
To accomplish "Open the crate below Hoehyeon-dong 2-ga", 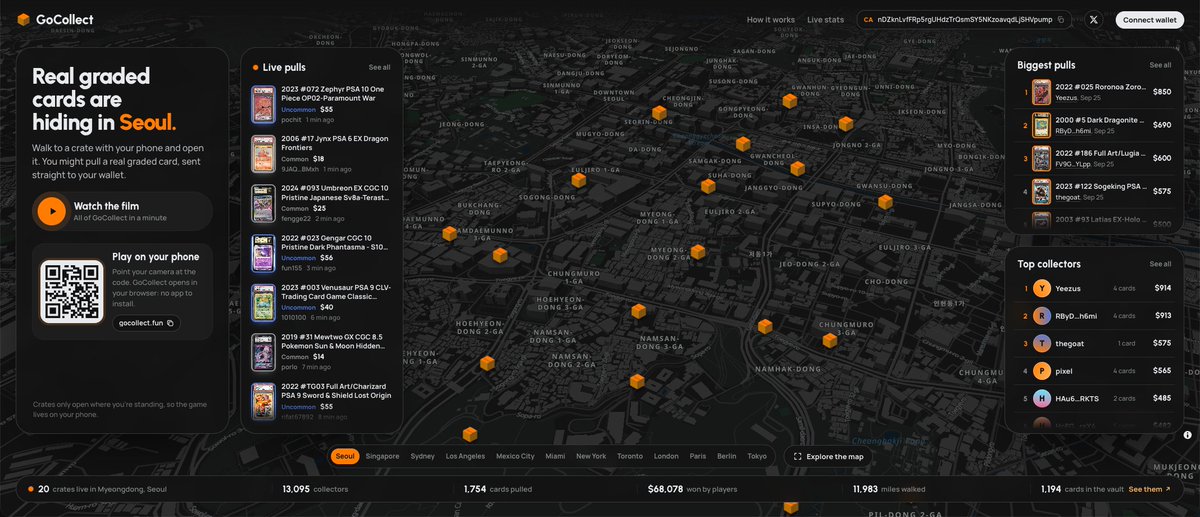I will 487,363.
